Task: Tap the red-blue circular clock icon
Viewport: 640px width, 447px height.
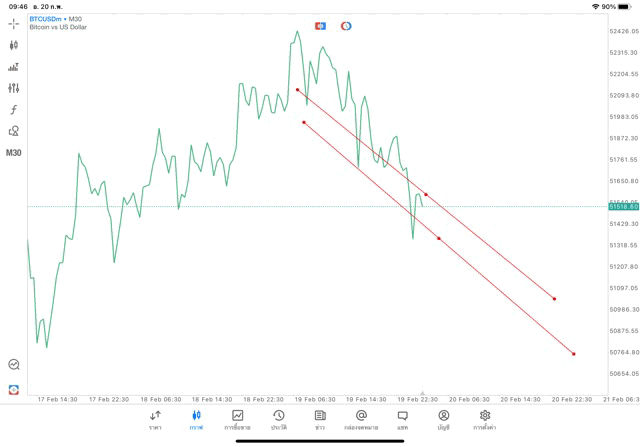Action: click(346, 26)
